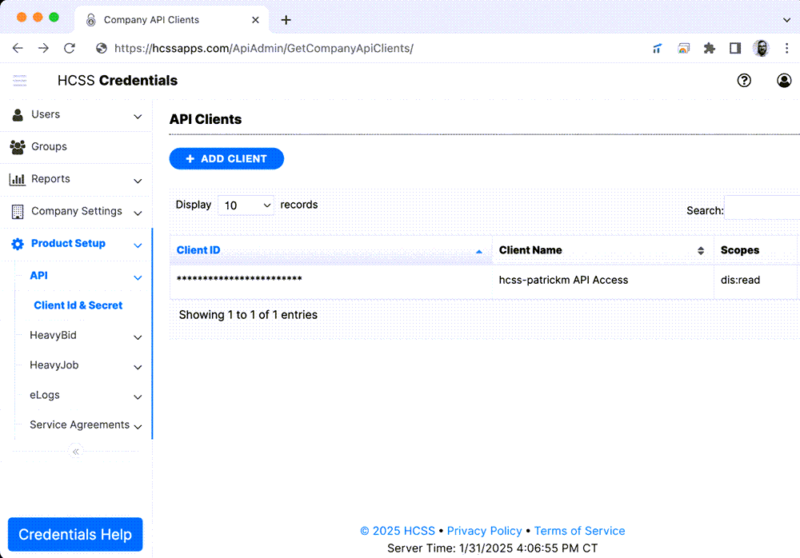Open the browser extensions puzzle icon

click(710, 48)
